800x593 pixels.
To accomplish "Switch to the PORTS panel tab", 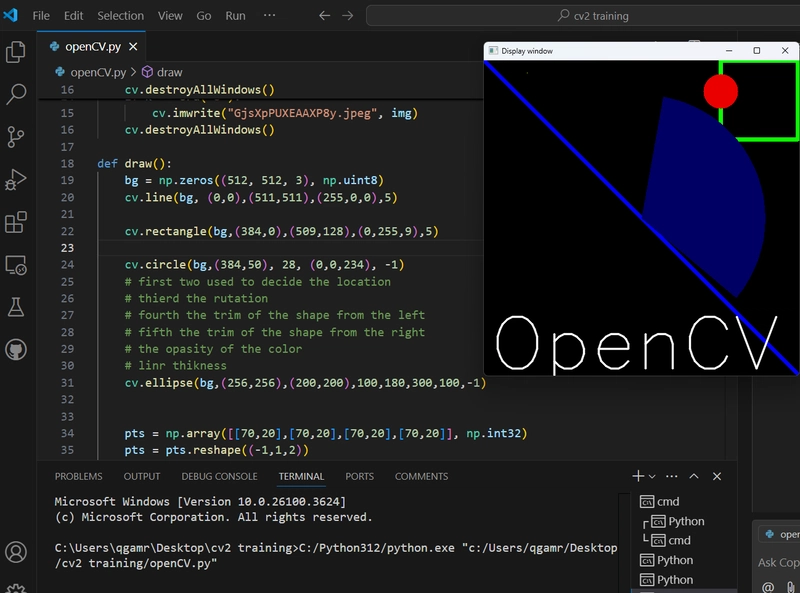I will pyautogui.click(x=359, y=476).
